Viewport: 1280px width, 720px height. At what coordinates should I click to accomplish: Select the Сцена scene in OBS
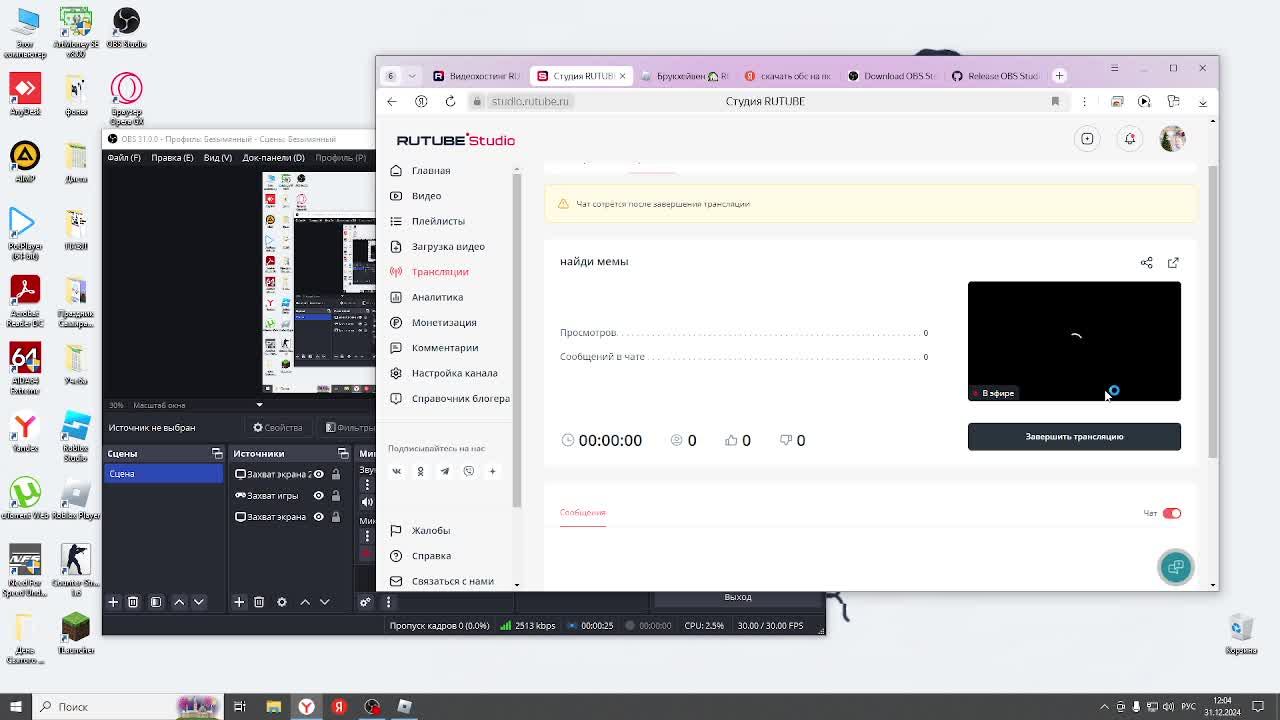(x=163, y=474)
